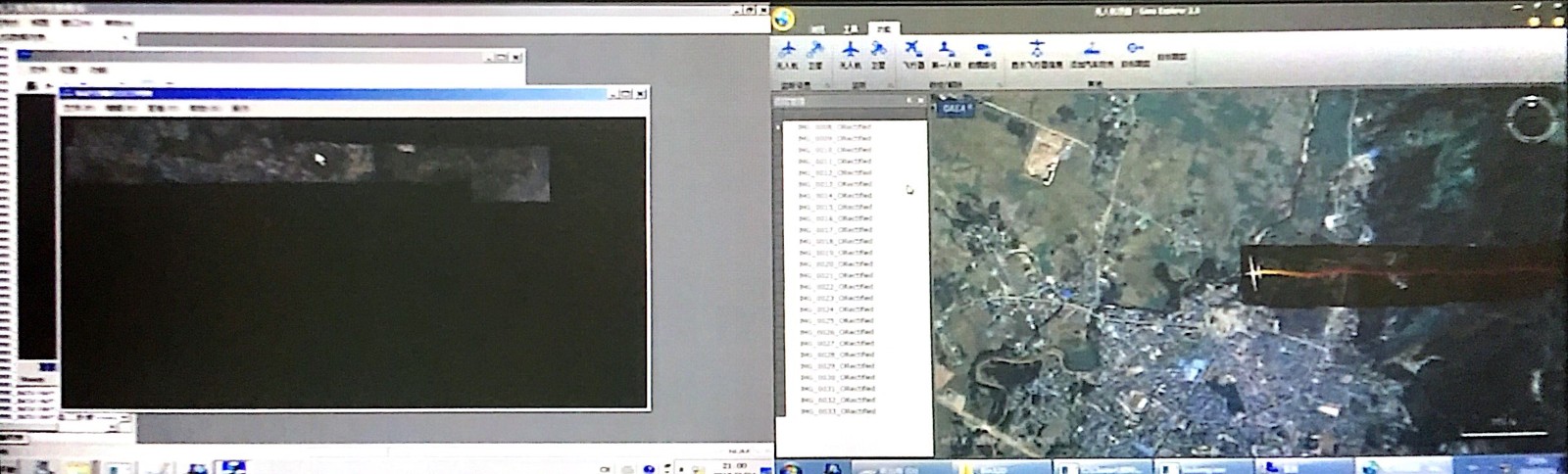Click the white aircraft marker on the map
Viewport: 1568px width, 474px height.
point(1255,271)
